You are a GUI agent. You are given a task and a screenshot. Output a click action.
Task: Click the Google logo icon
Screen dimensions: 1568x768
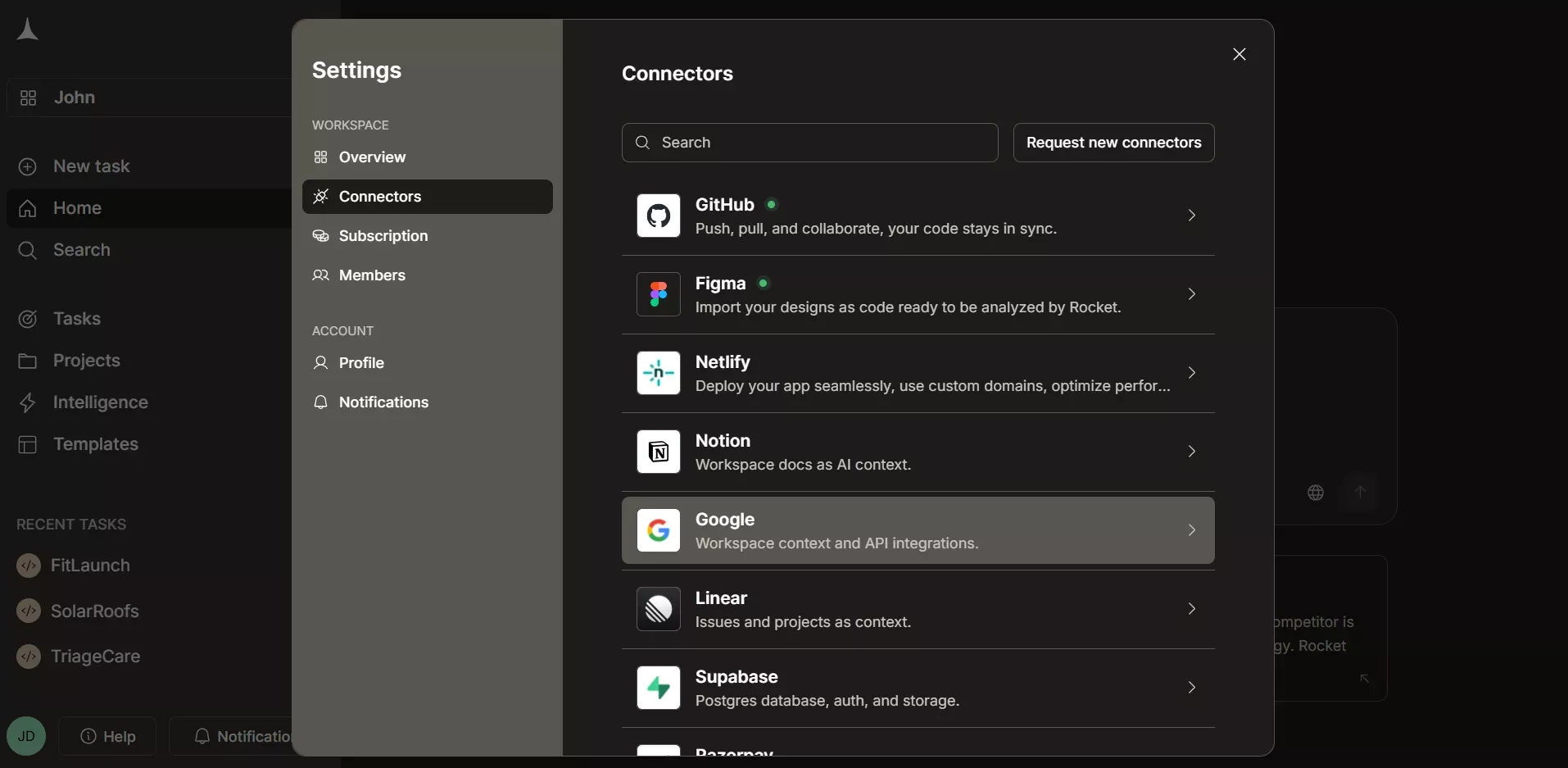[659, 530]
